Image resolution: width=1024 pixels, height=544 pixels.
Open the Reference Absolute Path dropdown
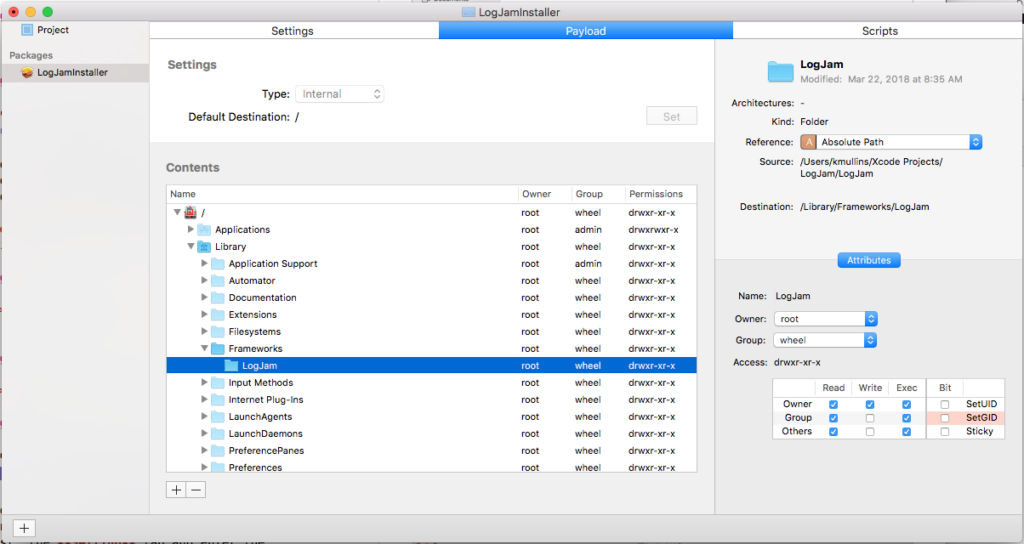pyautogui.click(x=891, y=142)
